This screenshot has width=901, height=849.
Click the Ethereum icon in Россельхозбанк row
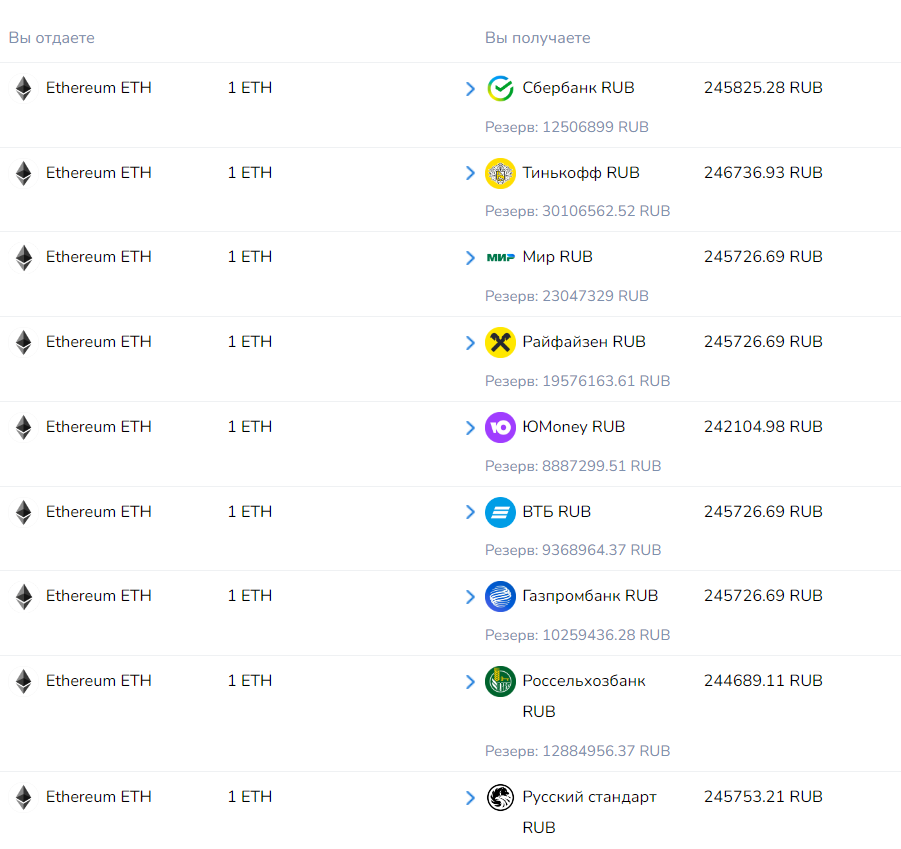point(24,681)
